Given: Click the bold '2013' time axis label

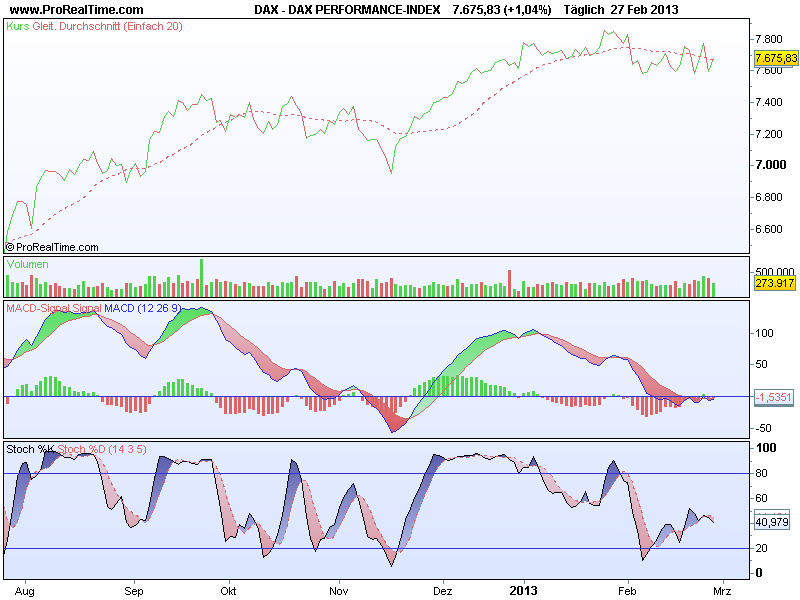Looking at the screenshot, I should pos(523,591).
